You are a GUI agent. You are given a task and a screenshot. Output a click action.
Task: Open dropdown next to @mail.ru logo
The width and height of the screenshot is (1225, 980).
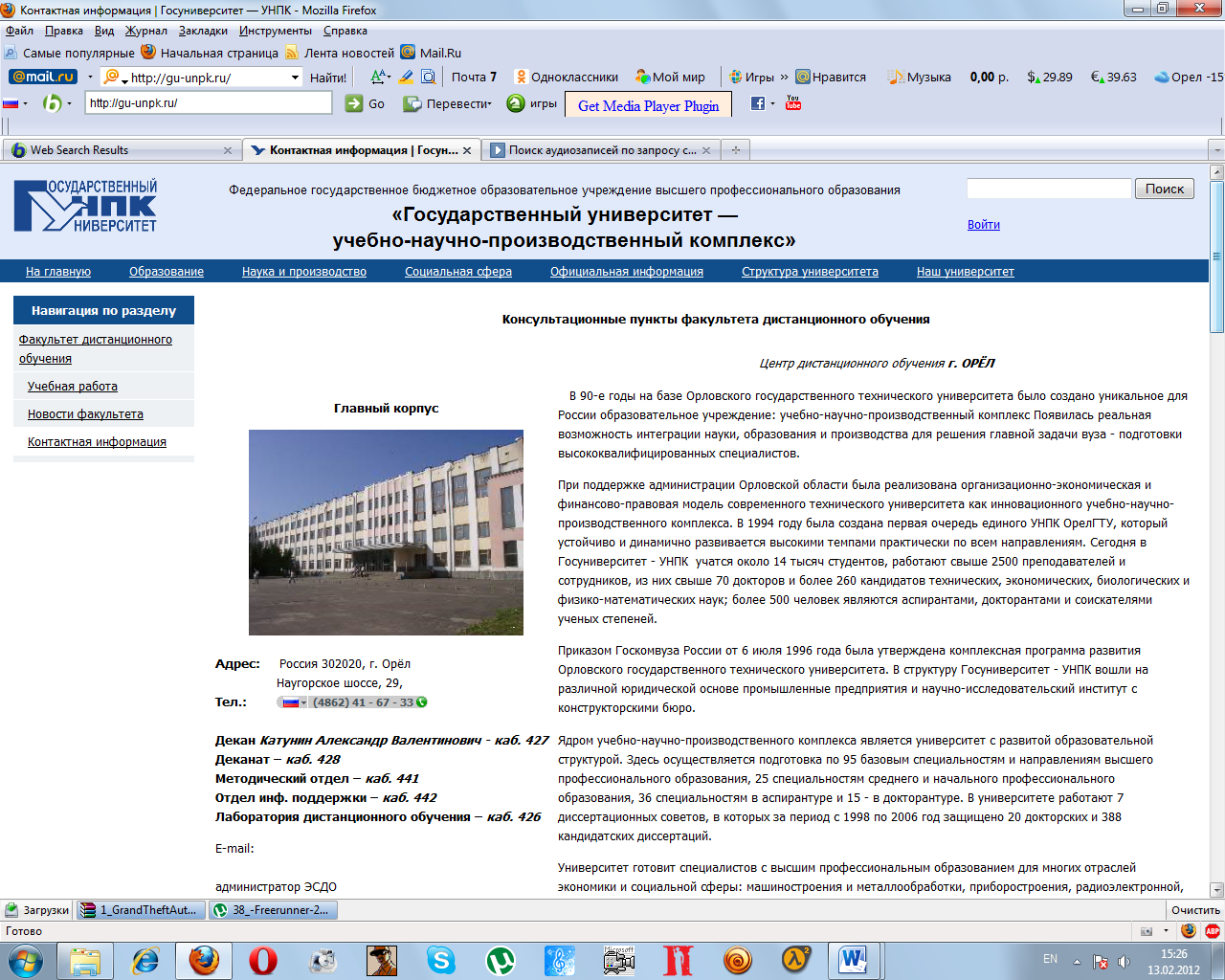[90, 78]
